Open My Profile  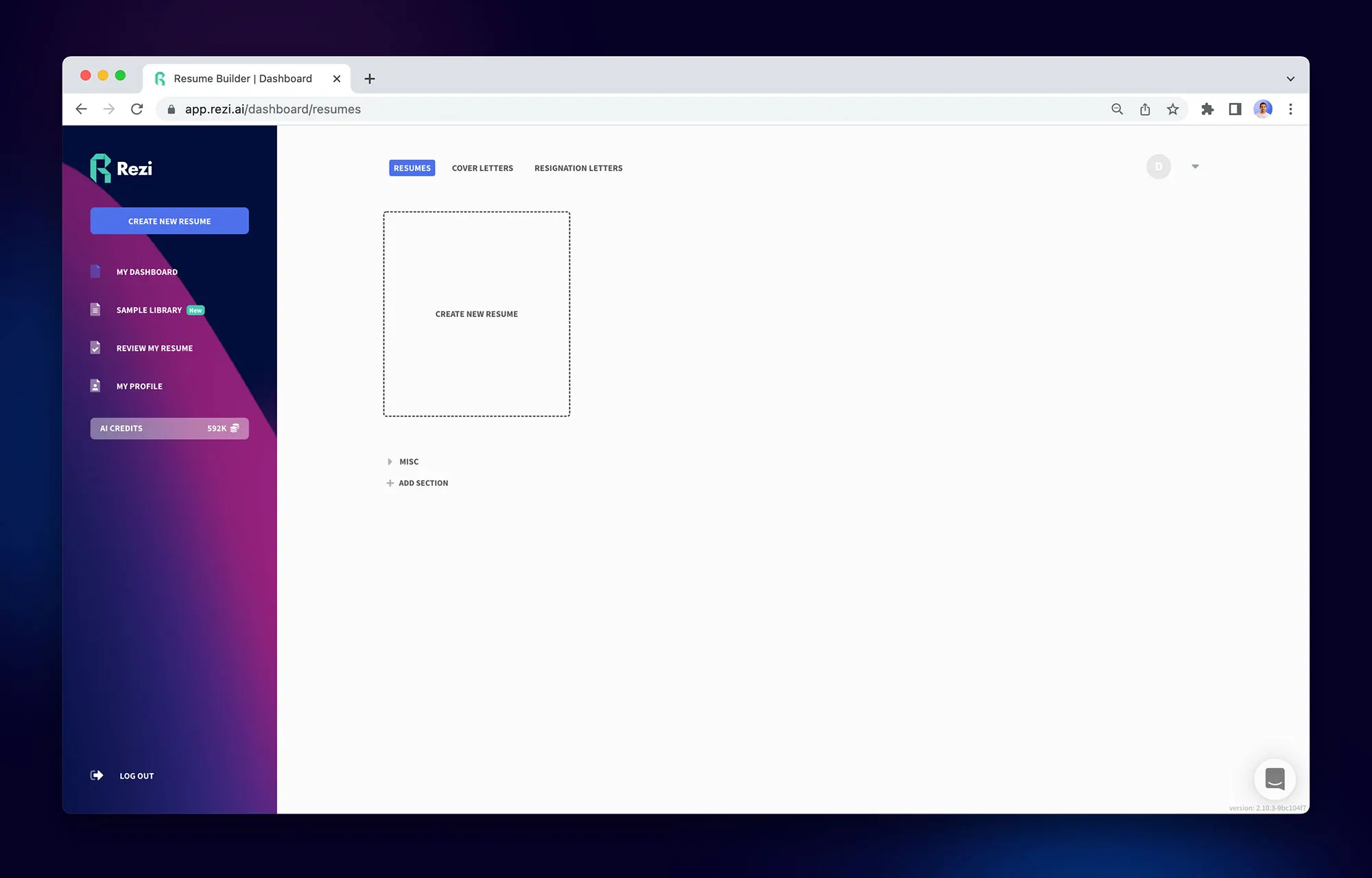[x=139, y=385]
